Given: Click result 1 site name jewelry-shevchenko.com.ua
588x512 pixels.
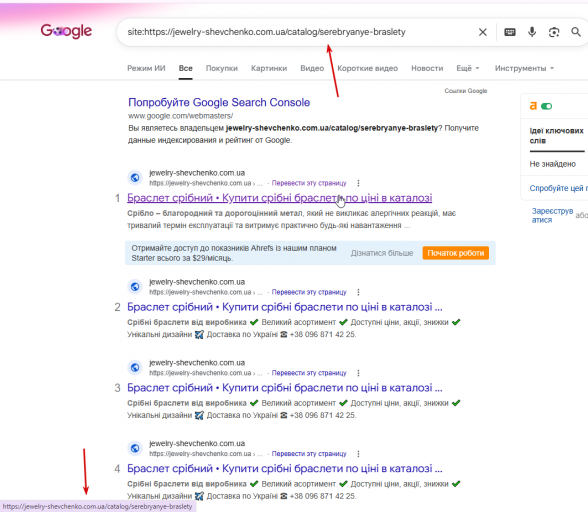Looking at the screenshot, I should (197, 173).
